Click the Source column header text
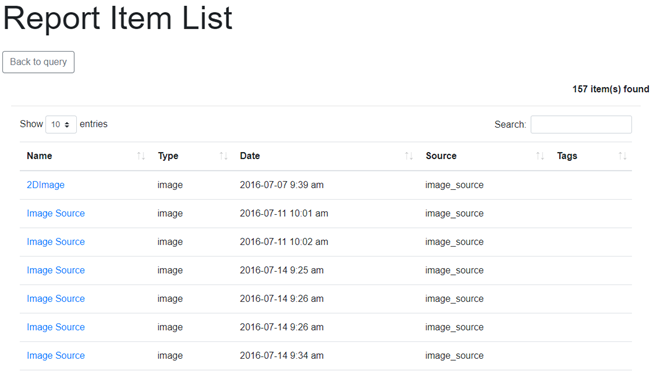The image size is (650, 376). (441, 156)
